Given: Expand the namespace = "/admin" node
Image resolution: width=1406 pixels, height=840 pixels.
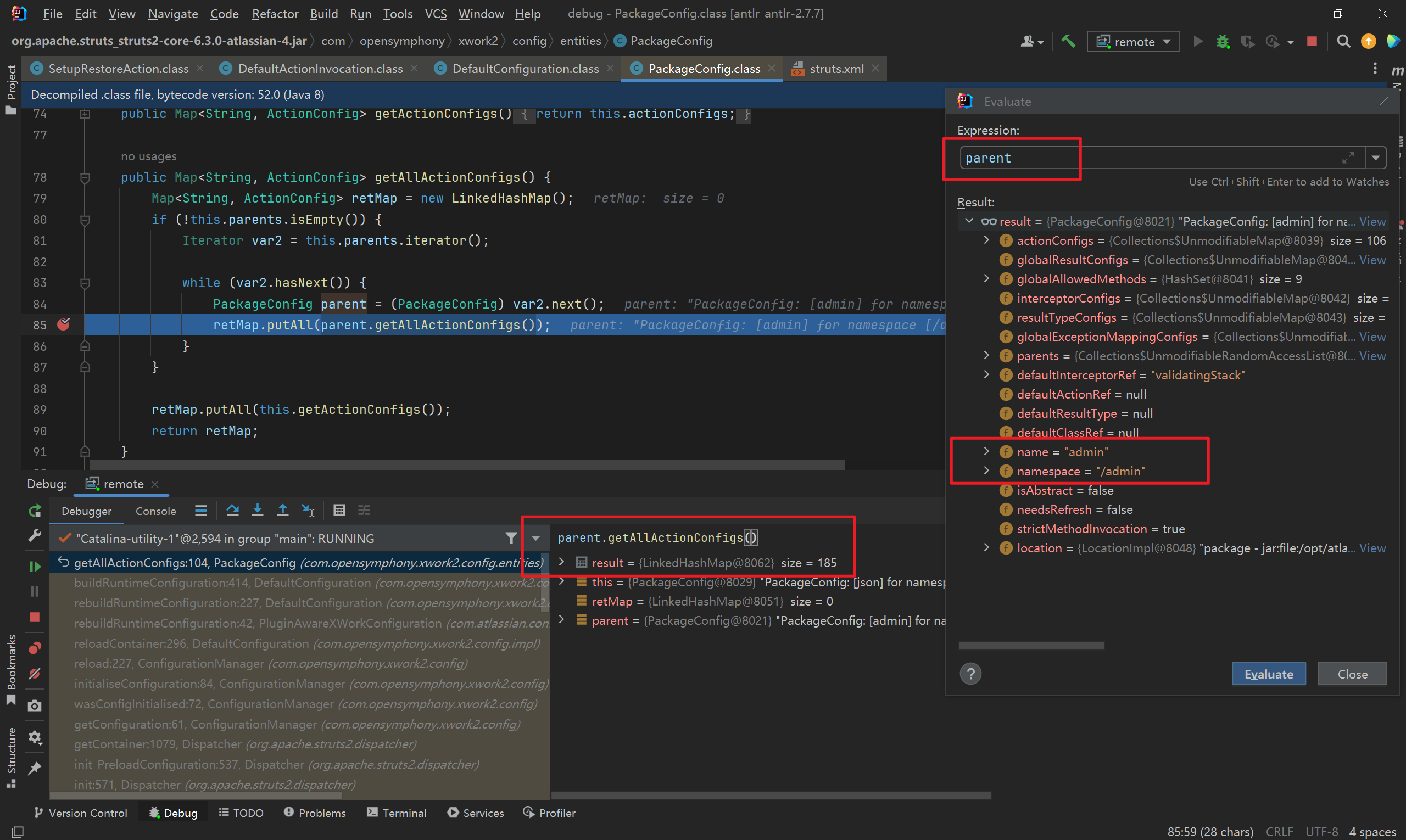Looking at the screenshot, I should click(986, 471).
